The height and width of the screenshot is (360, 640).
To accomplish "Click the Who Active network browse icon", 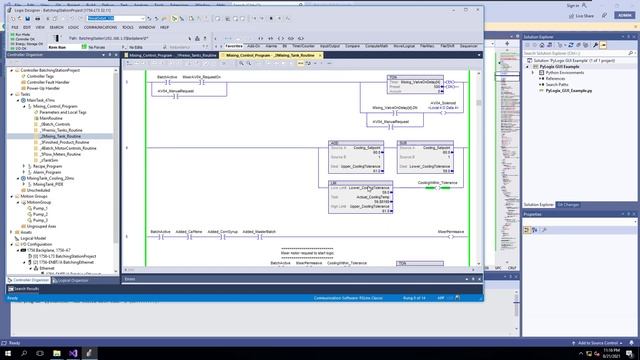I will [x=197, y=38].
